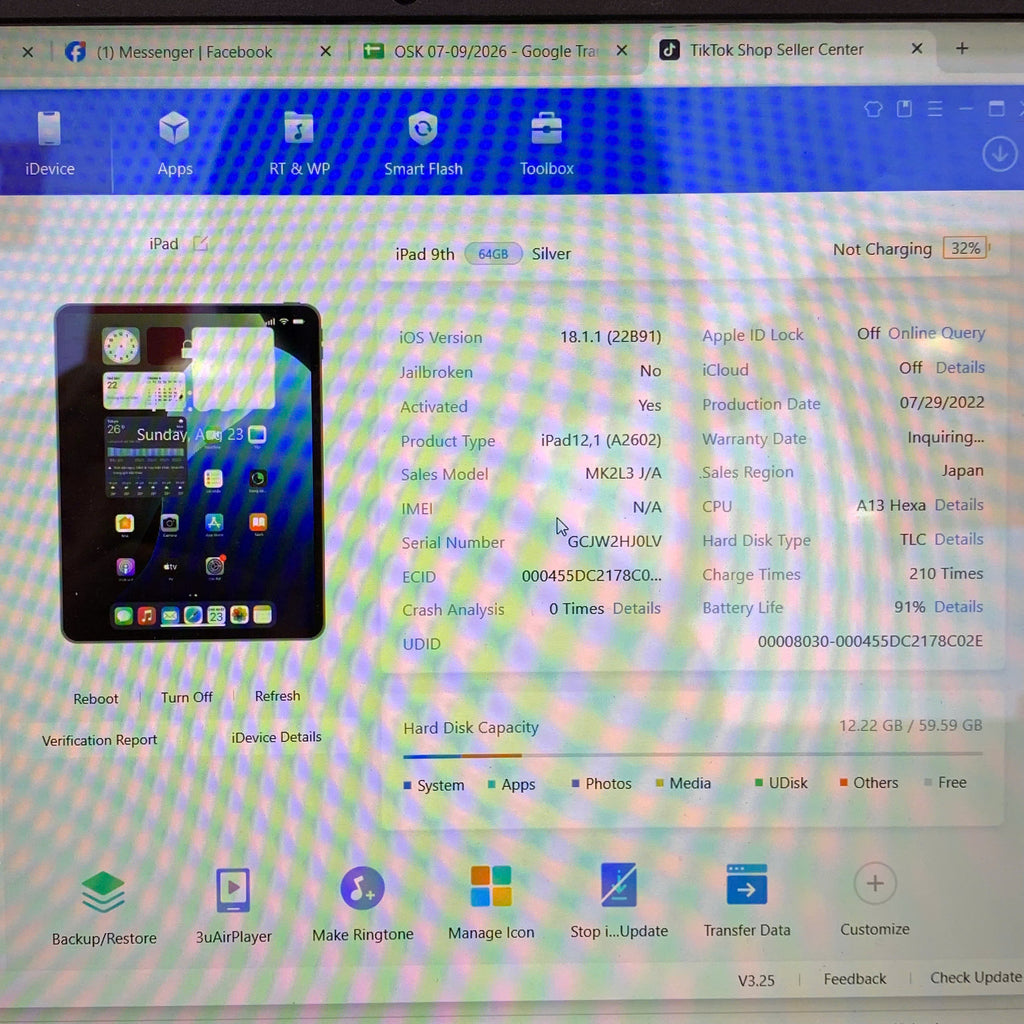Click the Refresh button

click(x=278, y=696)
